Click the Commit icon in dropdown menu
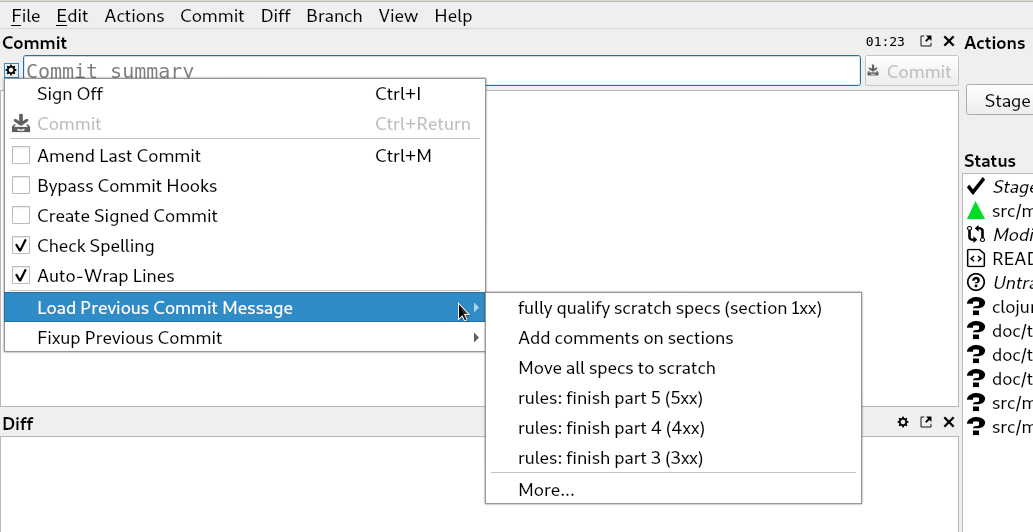Viewport: 1033px width, 532px height. 21,124
